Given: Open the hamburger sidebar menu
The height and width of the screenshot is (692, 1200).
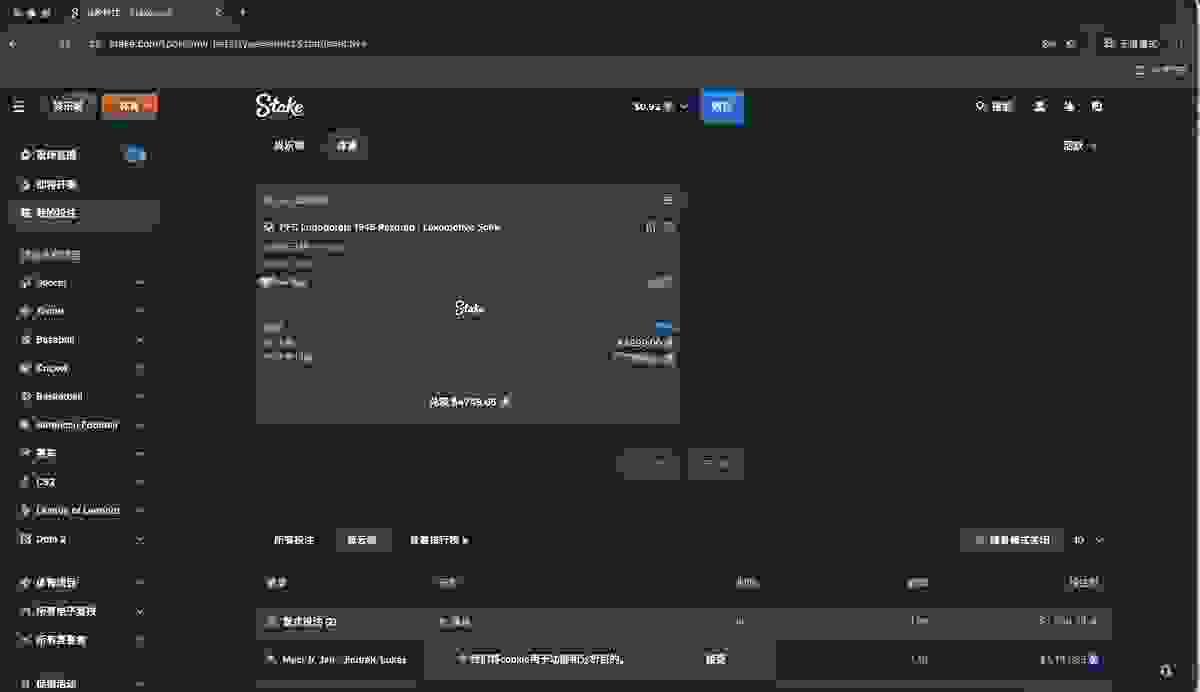Looking at the screenshot, I should 18,106.
